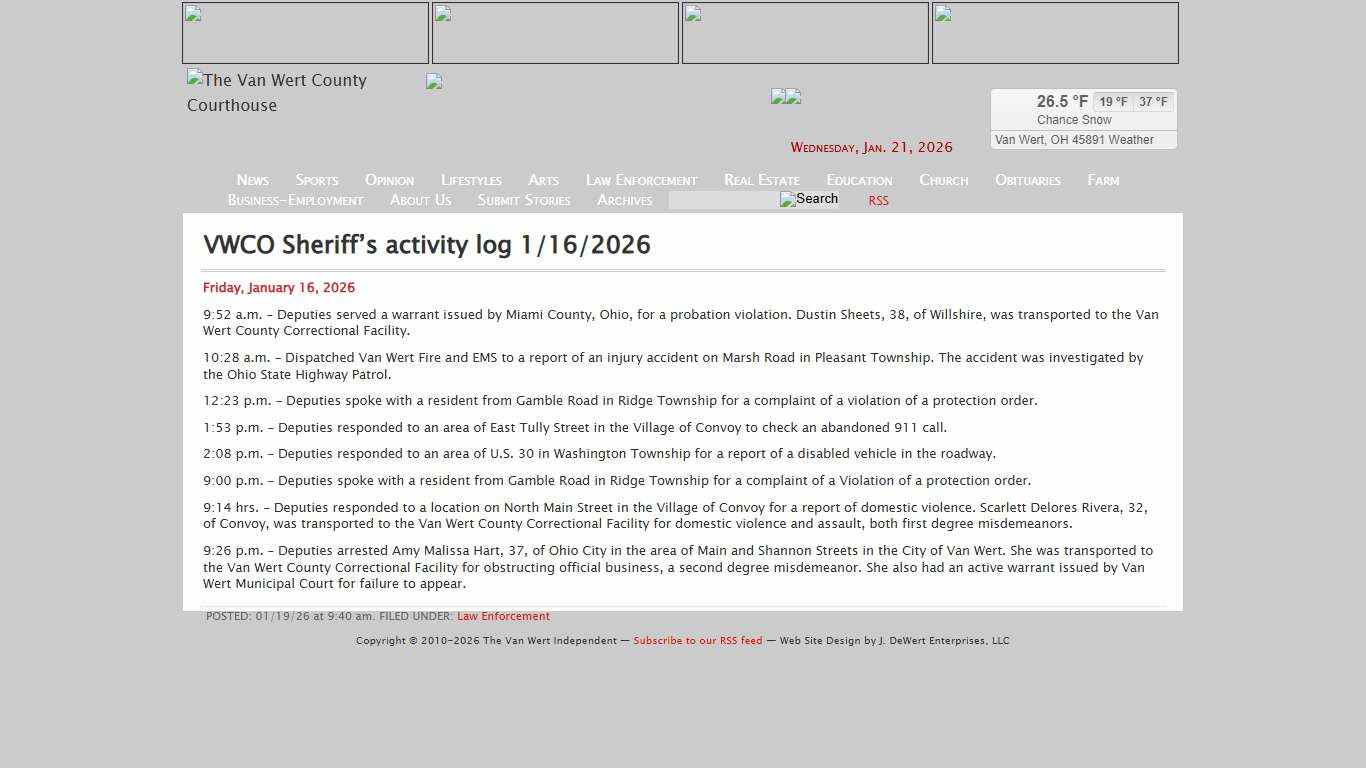Open the Obituaries section
This screenshot has width=1366, height=768.
click(x=1027, y=180)
